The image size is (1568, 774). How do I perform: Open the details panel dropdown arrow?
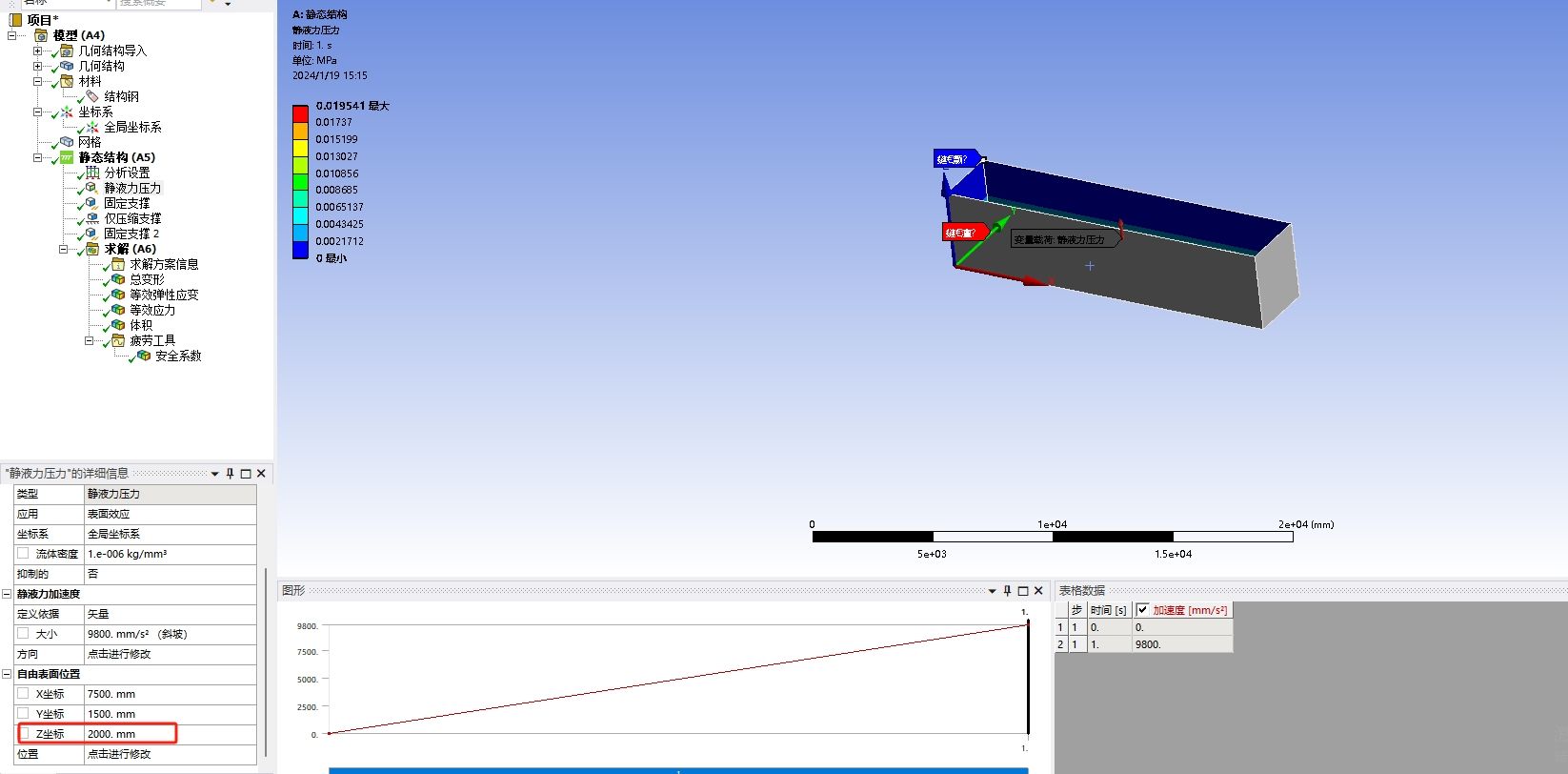[x=215, y=474]
